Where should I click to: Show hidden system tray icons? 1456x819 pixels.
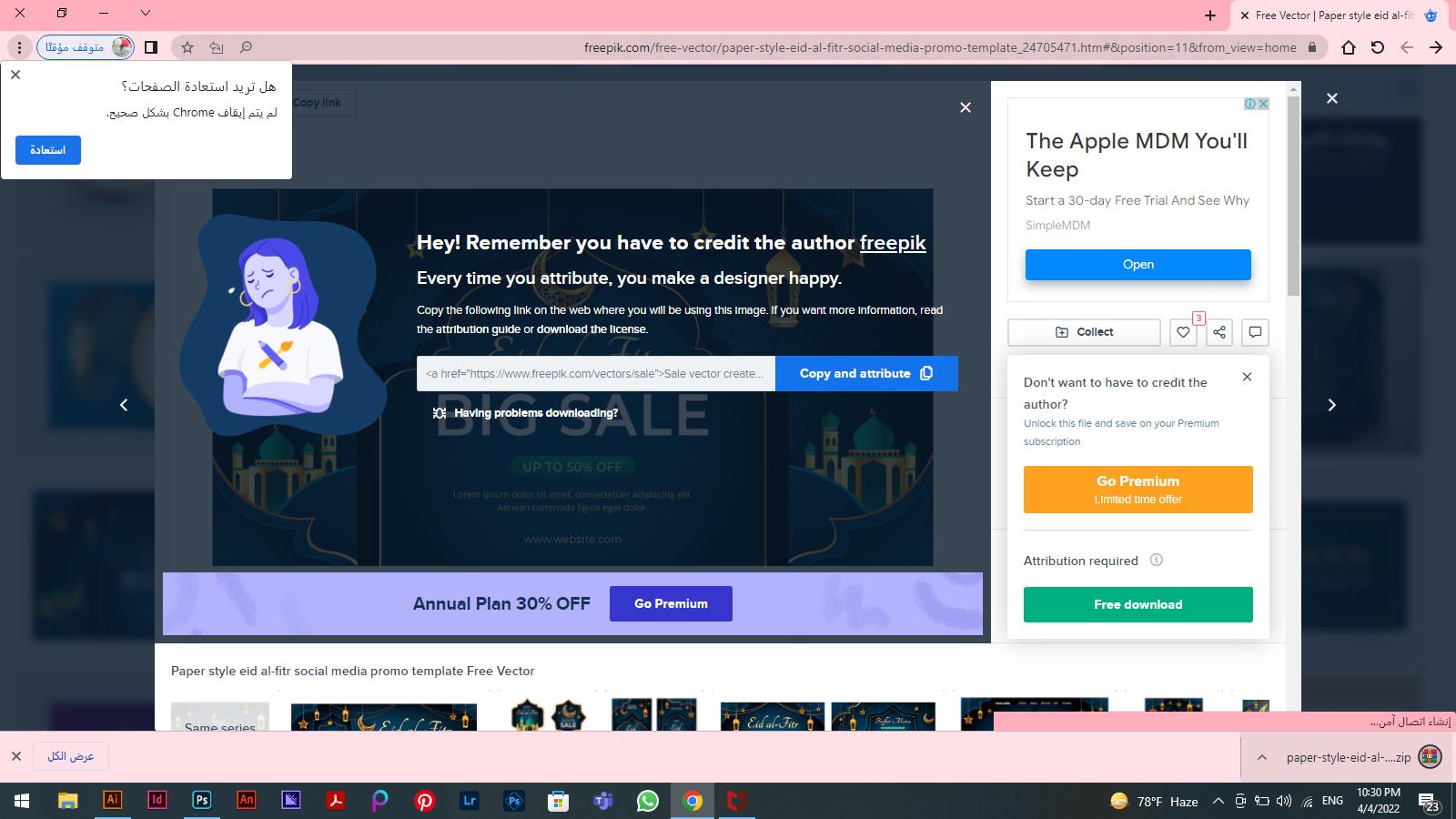coord(1218,802)
